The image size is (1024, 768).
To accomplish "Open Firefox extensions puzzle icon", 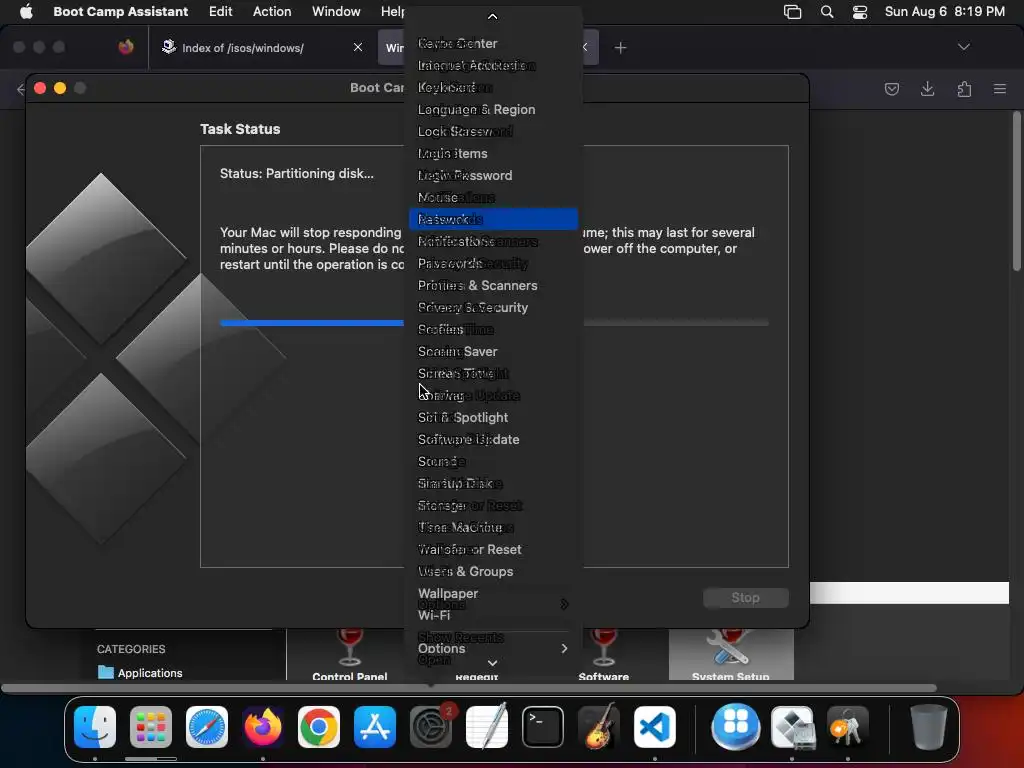I will tap(964, 89).
